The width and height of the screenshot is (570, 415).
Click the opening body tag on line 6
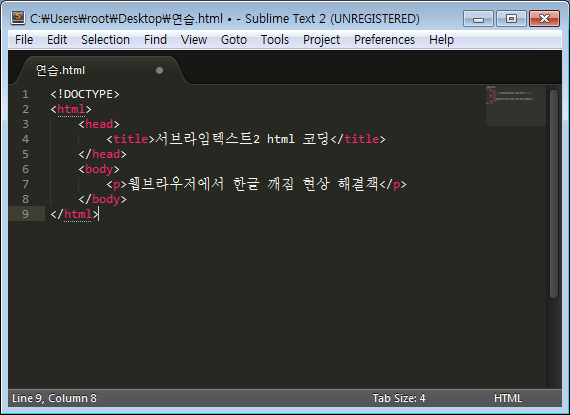coord(99,169)
